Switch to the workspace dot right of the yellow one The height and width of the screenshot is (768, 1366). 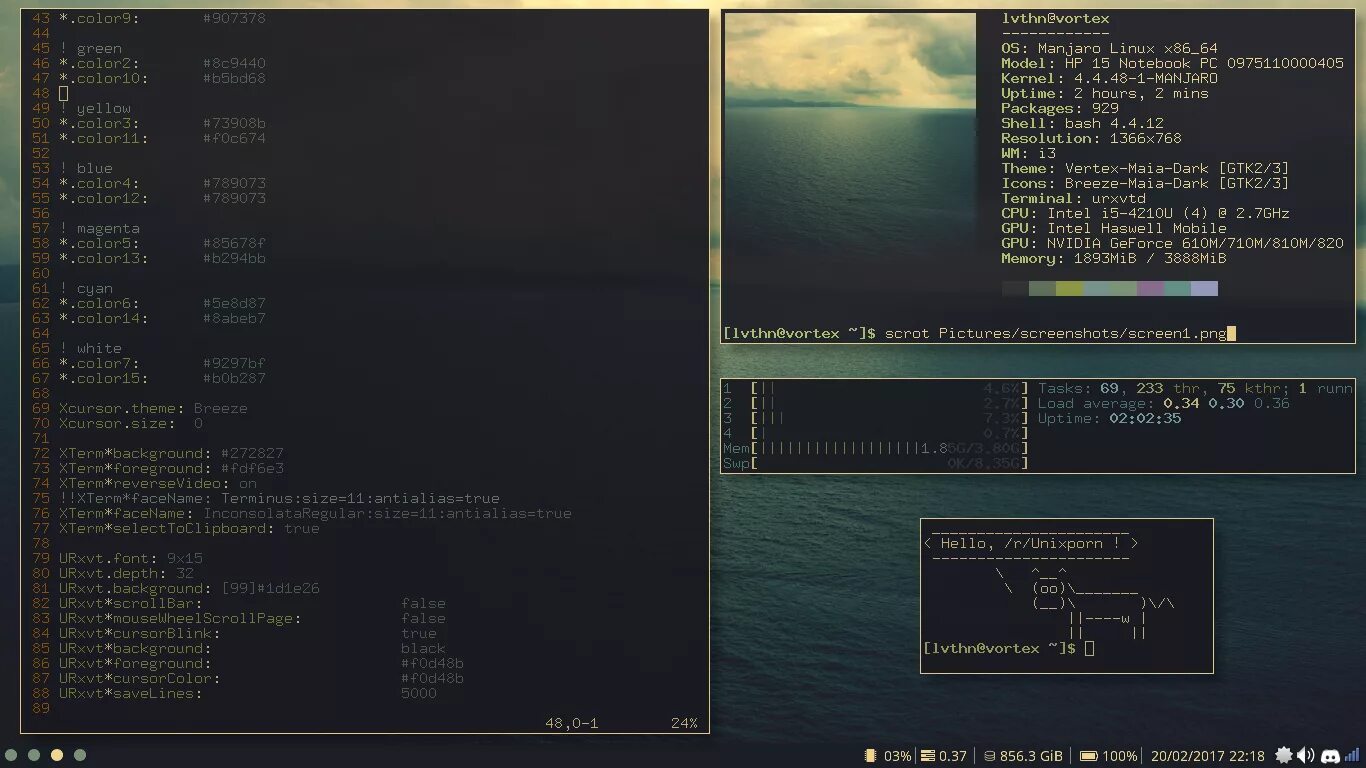[x=80, y=755]
